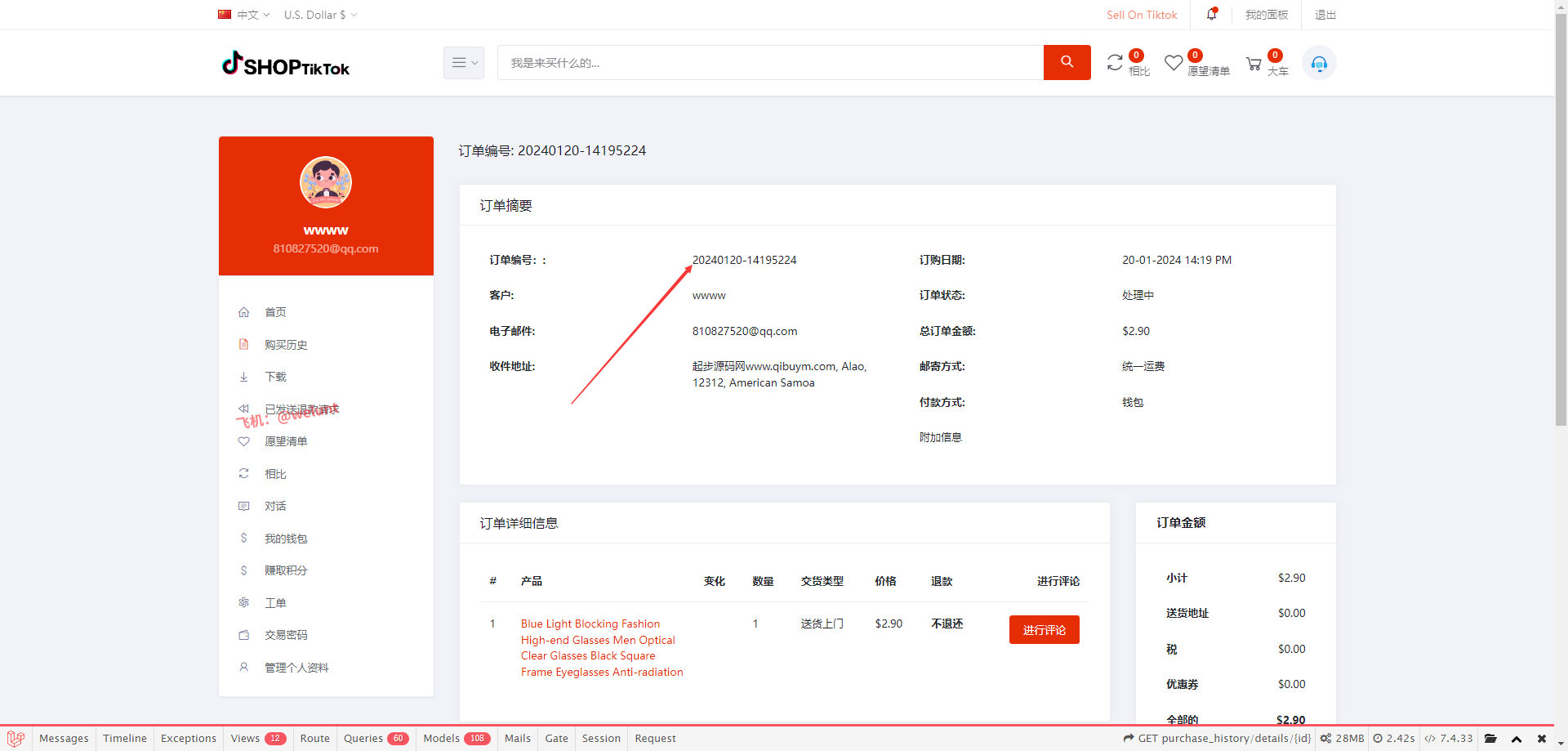The image size is (1568, 751).
Task: Open the Session debugbar tab
Action: (x=601, y=738)
